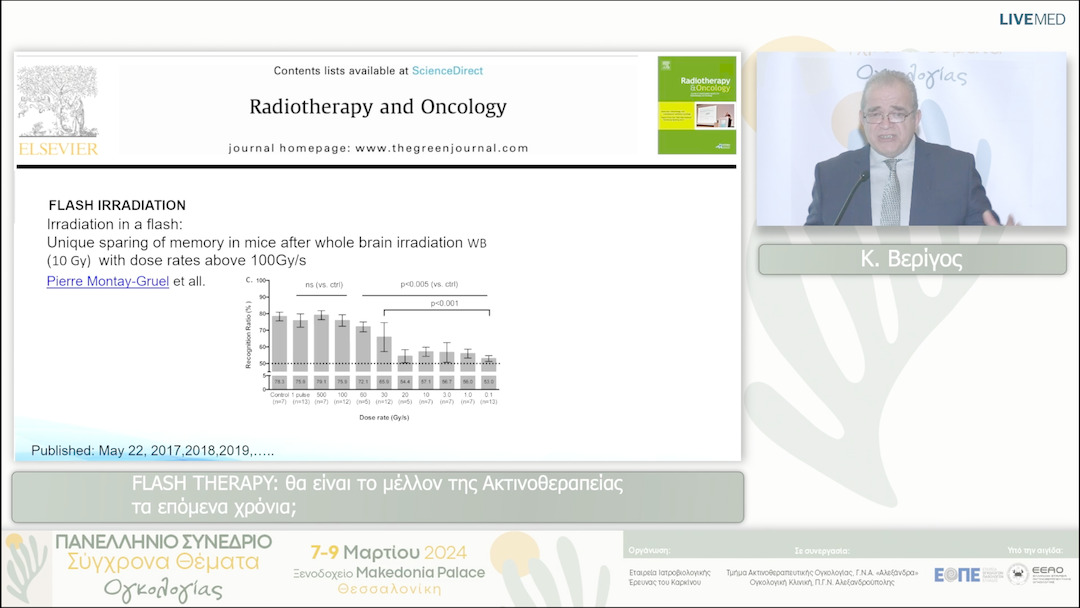1080x608 pixels.
Task: Click the LIVEMED logo
Action: (1032, 19)
